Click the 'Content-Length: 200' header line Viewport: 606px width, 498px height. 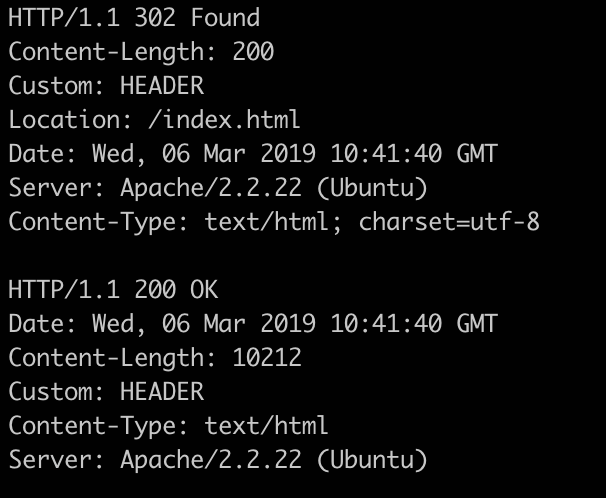pyautogui.click(x=141, y=52)
